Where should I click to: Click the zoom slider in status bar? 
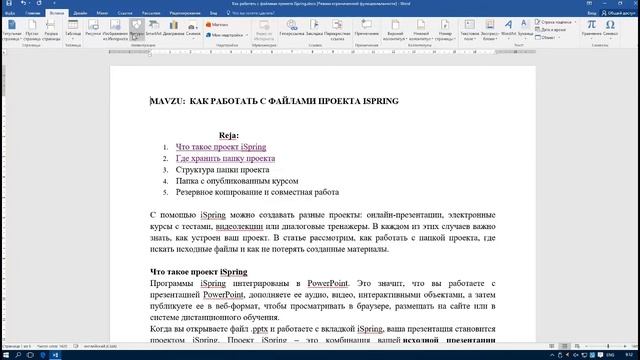tap(608, 346)
